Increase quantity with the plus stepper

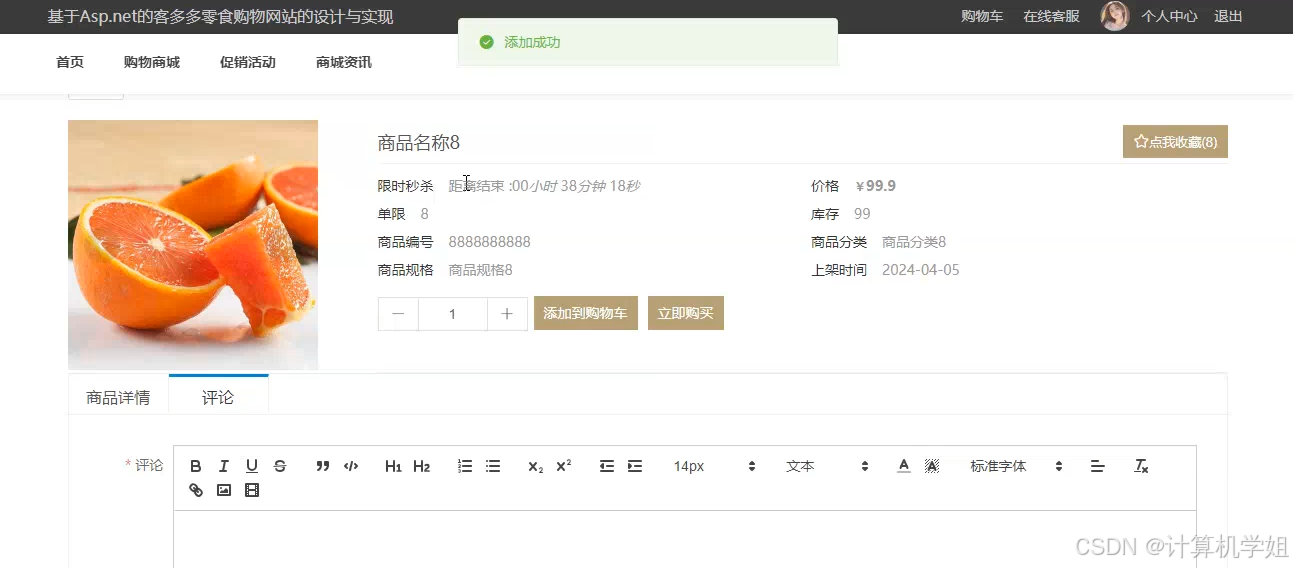pos(507,314)
